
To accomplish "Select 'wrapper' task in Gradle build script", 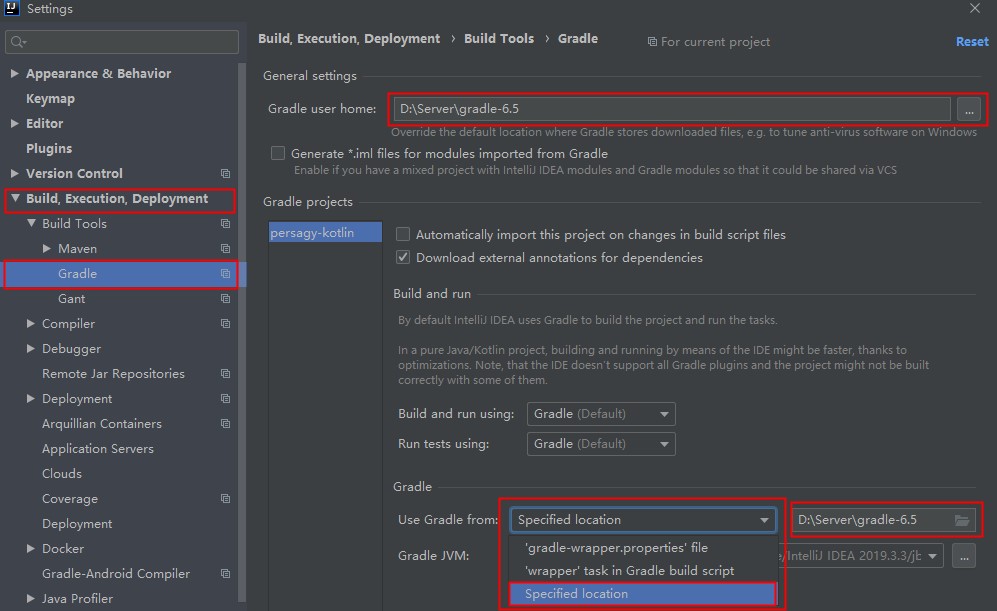I will (629, 571).
